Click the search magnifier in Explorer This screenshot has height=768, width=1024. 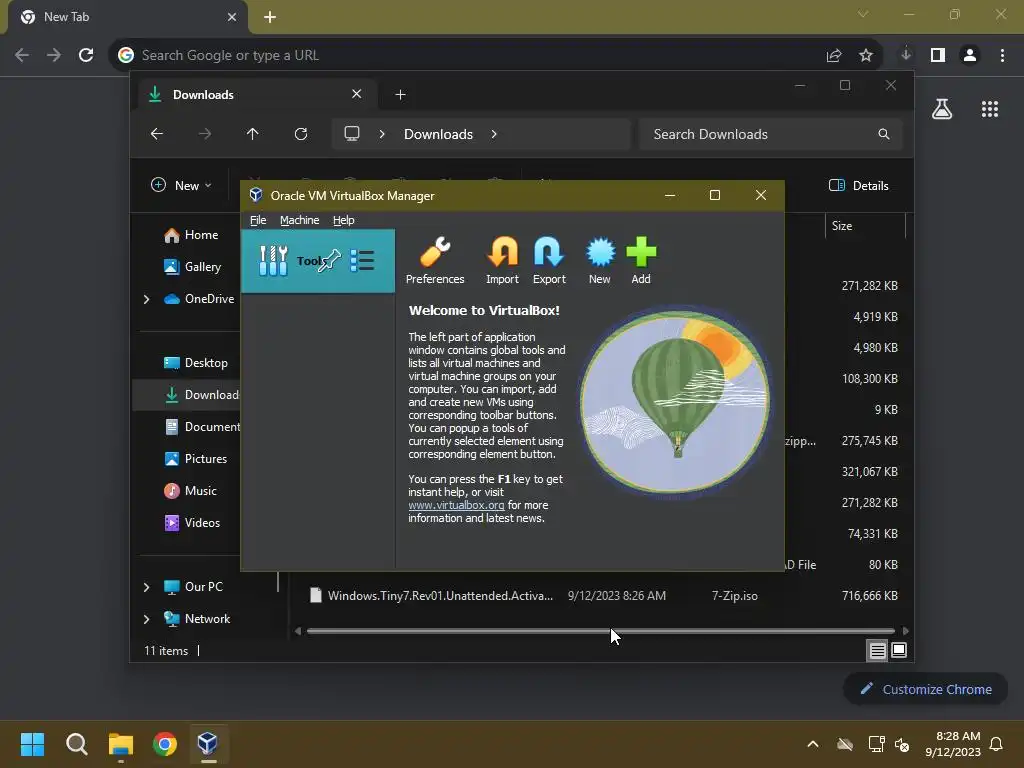point(884,134)
